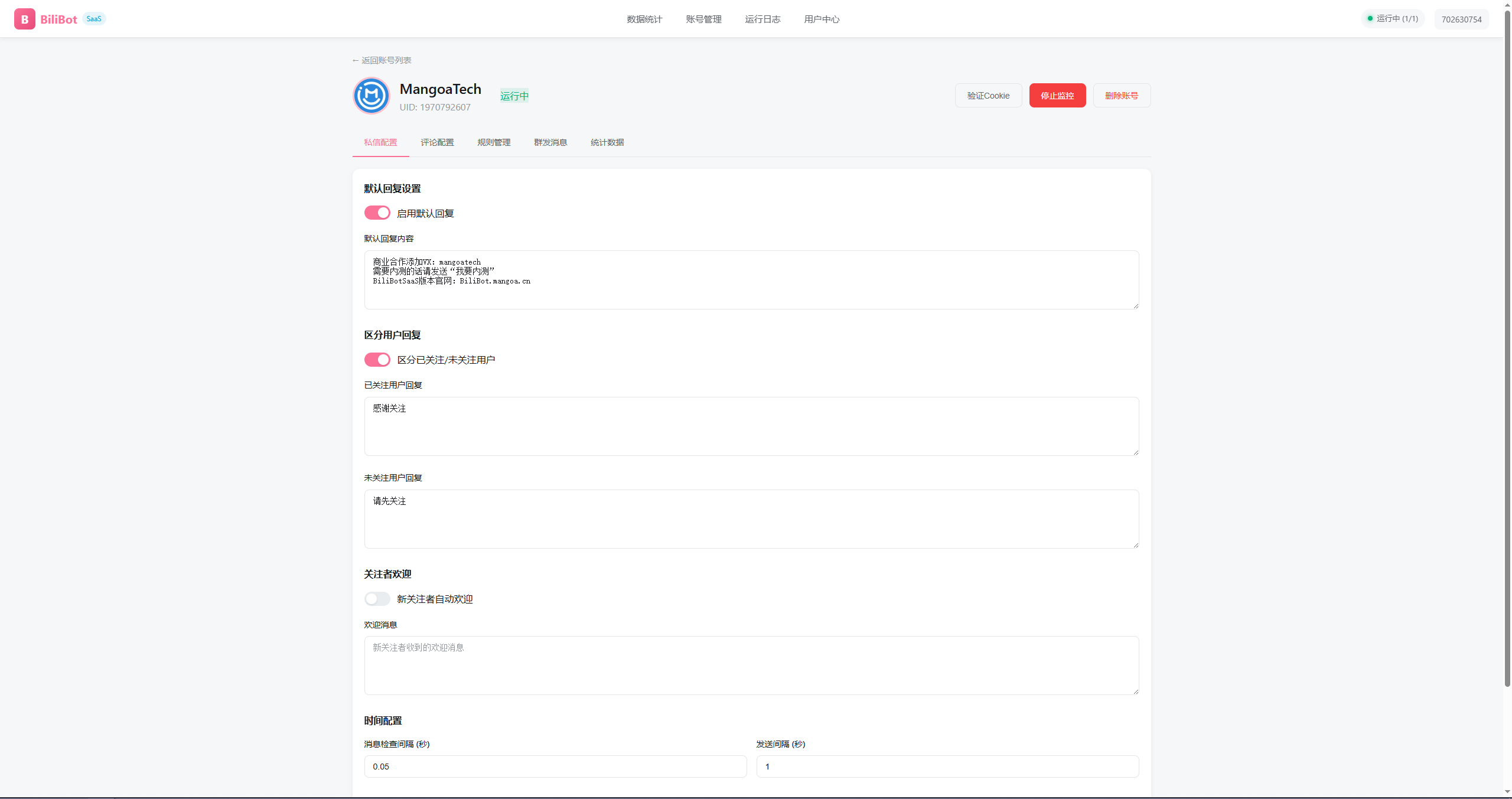
Task: Open 用户中心 from the navigation bar
Action: coord(822,19)
